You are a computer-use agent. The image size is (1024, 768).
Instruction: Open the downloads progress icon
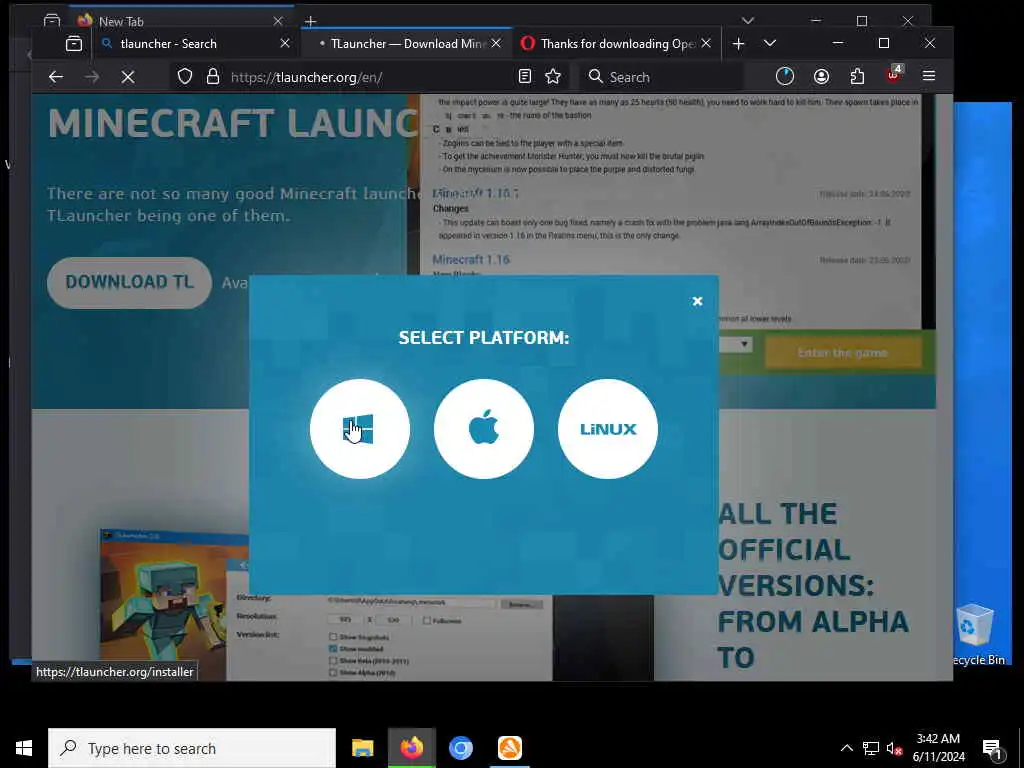click(x=785, y=76)
